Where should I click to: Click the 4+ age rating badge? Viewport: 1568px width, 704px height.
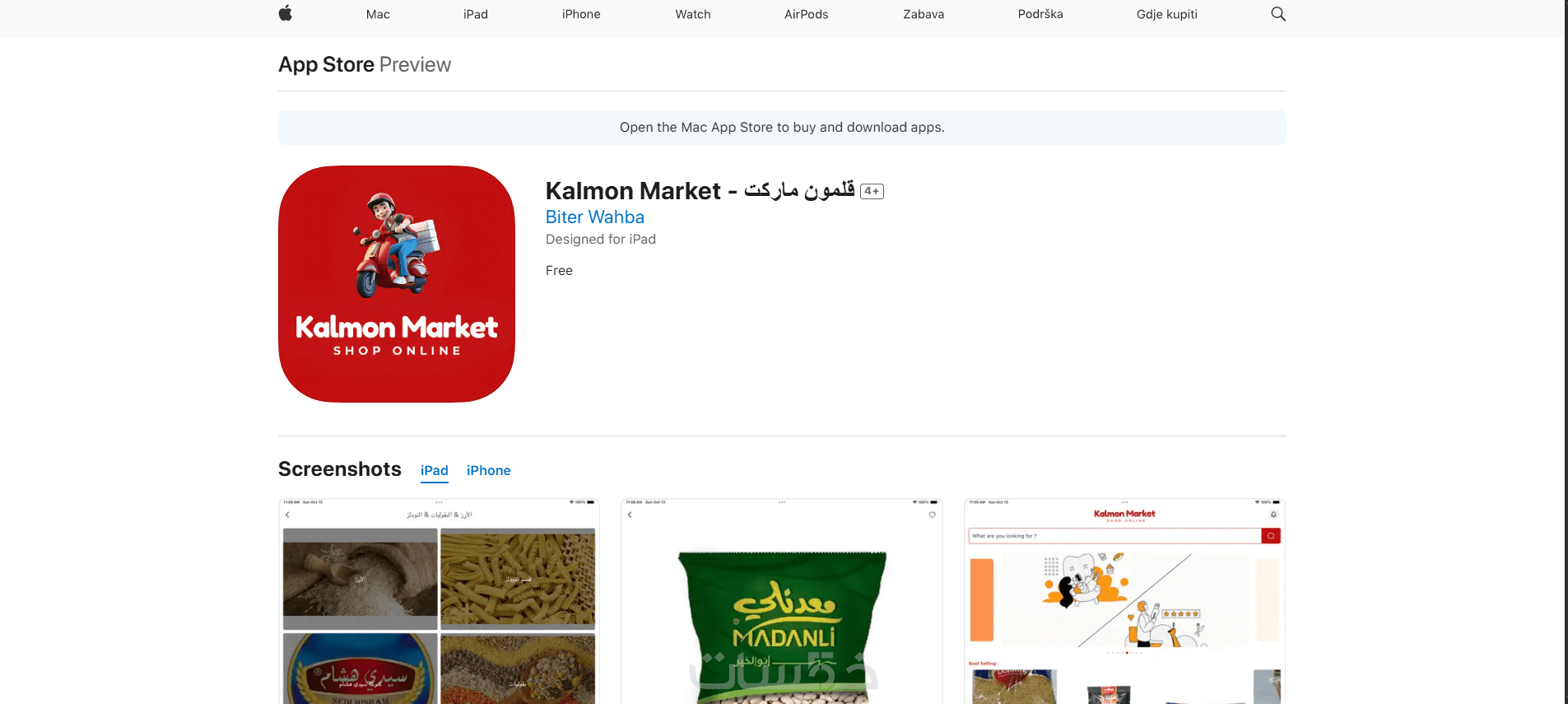point(872,191)
